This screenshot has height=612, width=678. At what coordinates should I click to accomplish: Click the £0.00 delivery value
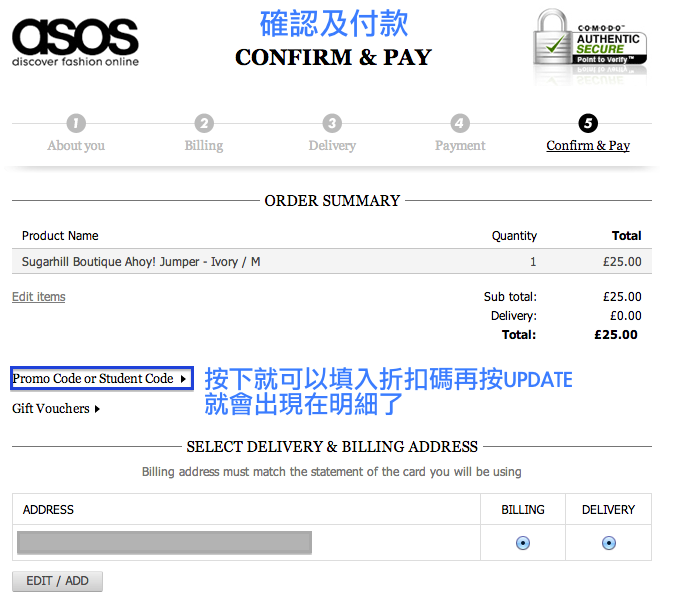pyautogui.click(x=626, y=316)
